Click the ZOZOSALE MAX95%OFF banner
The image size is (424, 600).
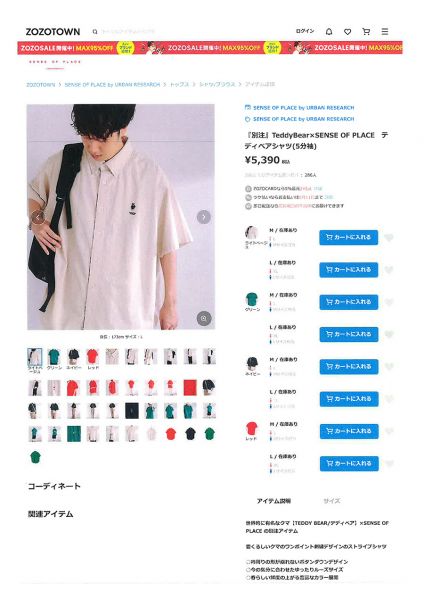click(210, 48)
